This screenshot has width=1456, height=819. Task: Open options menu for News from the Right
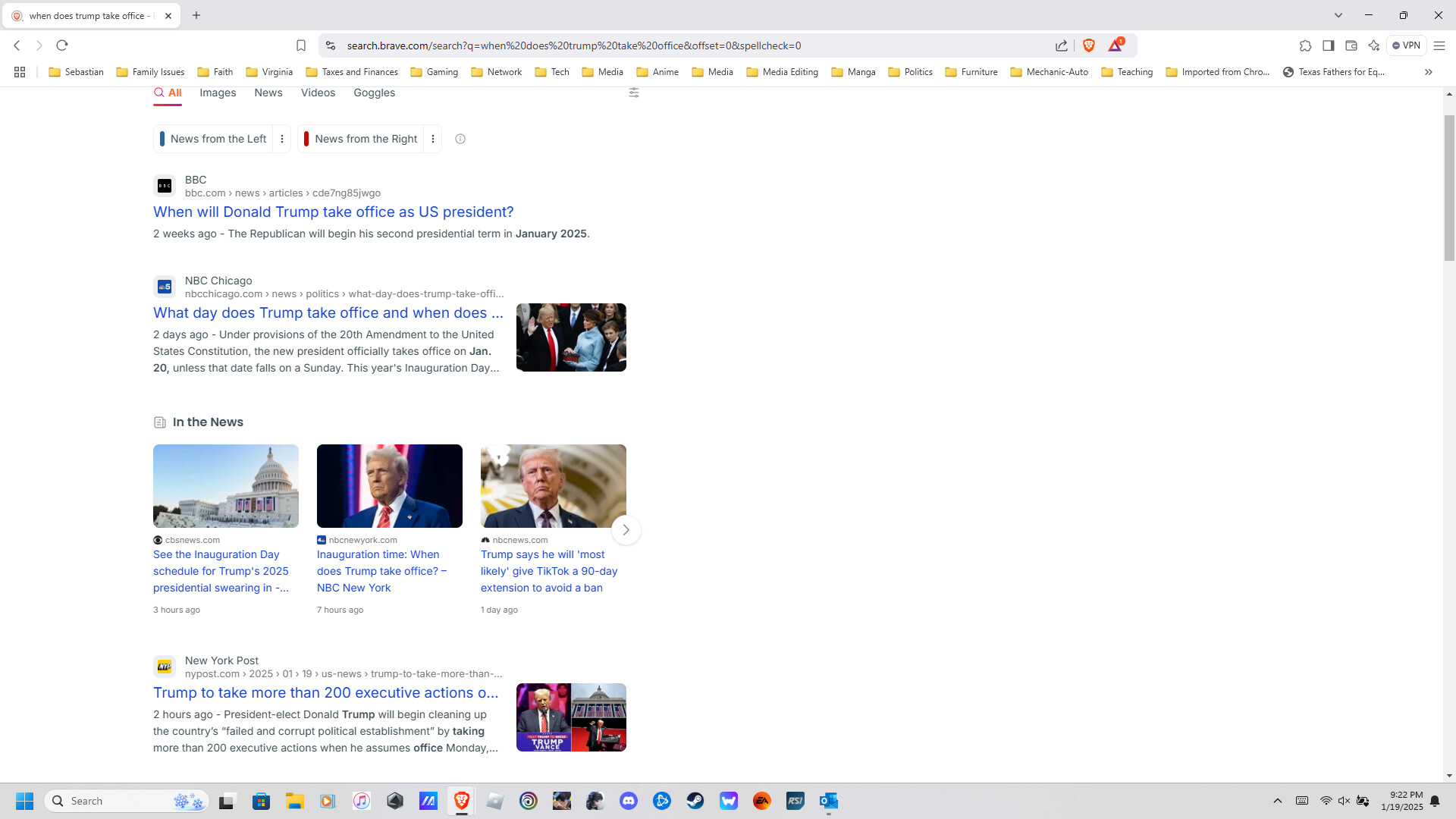point(433,139)
